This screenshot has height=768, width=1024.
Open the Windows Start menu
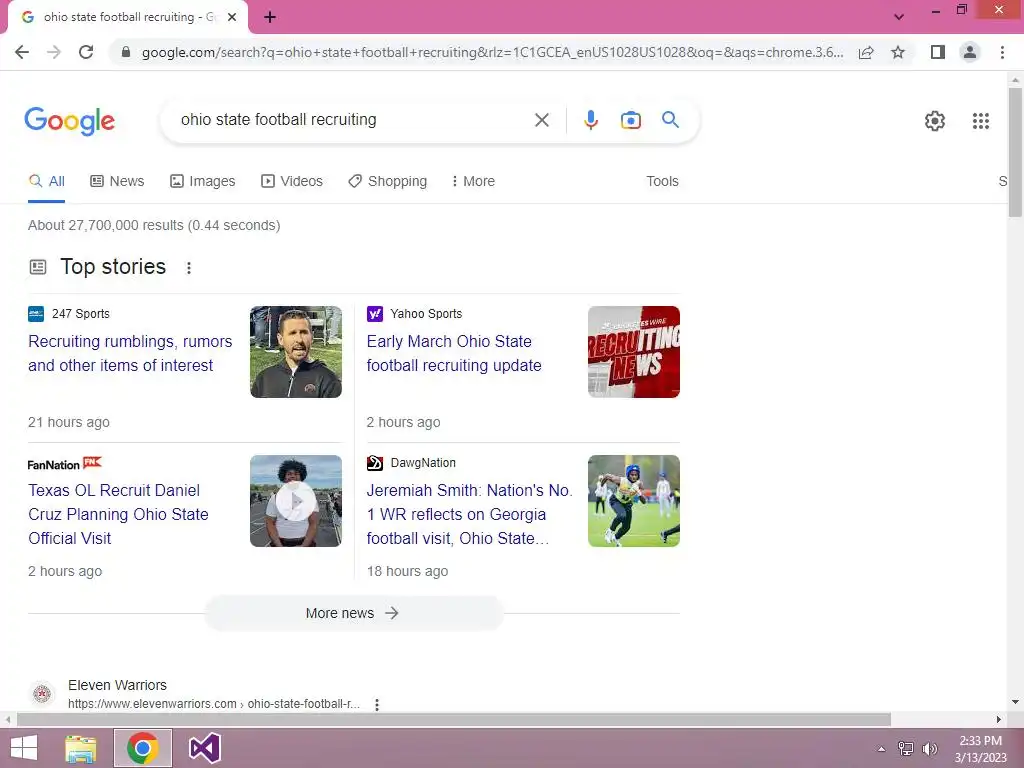click(x=24, y=748)
